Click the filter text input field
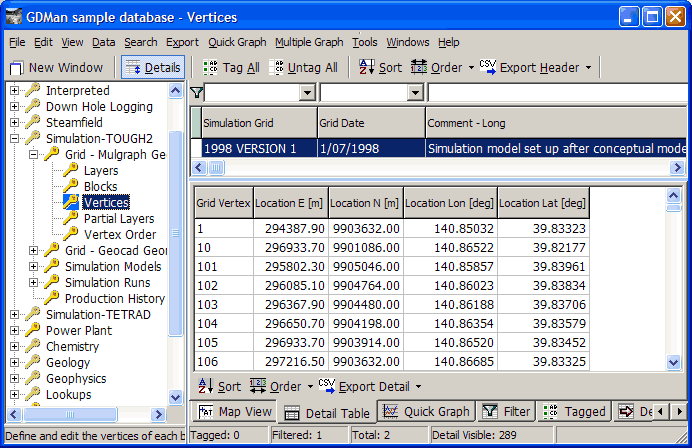This screenshot has width=692, height=448. [x=557, y=93]
